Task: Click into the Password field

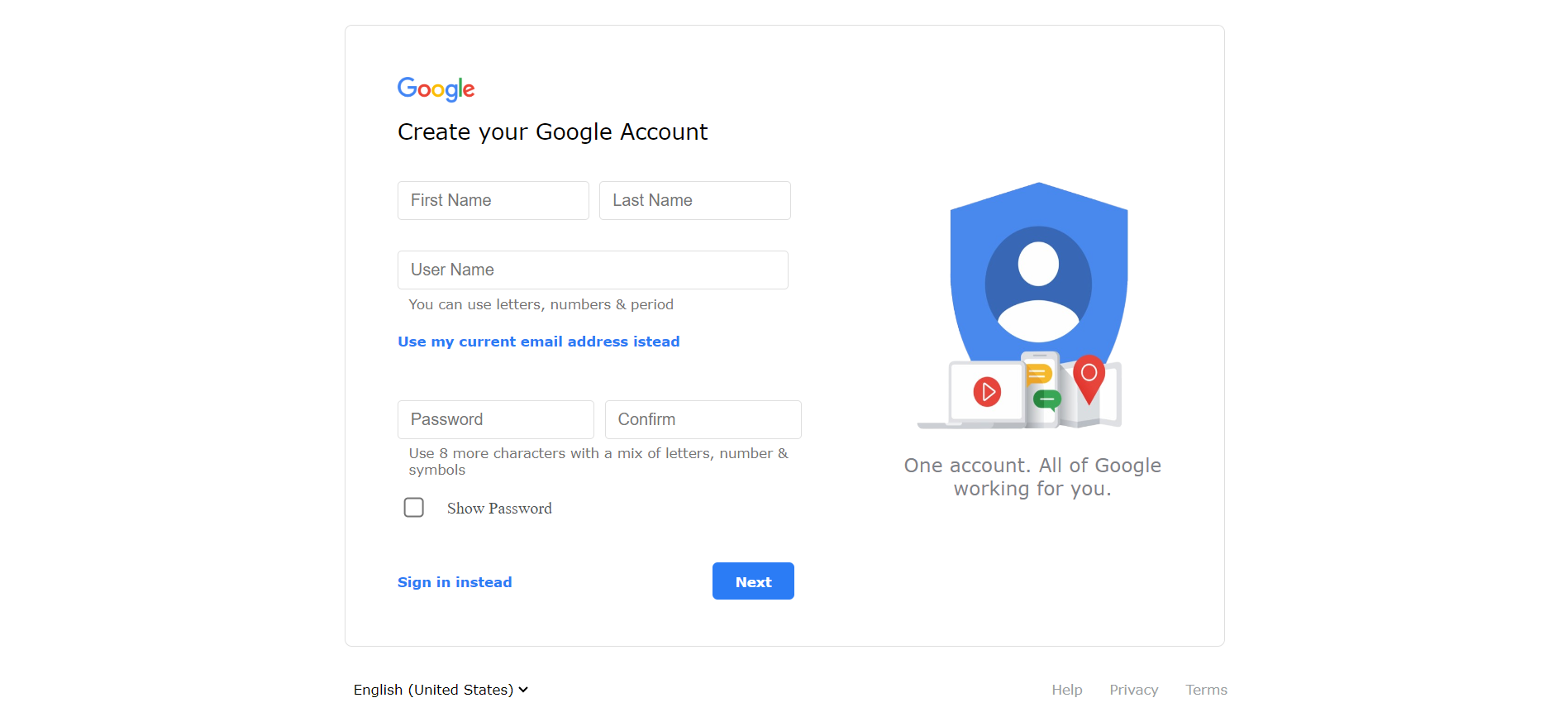Action: point(496,420)
